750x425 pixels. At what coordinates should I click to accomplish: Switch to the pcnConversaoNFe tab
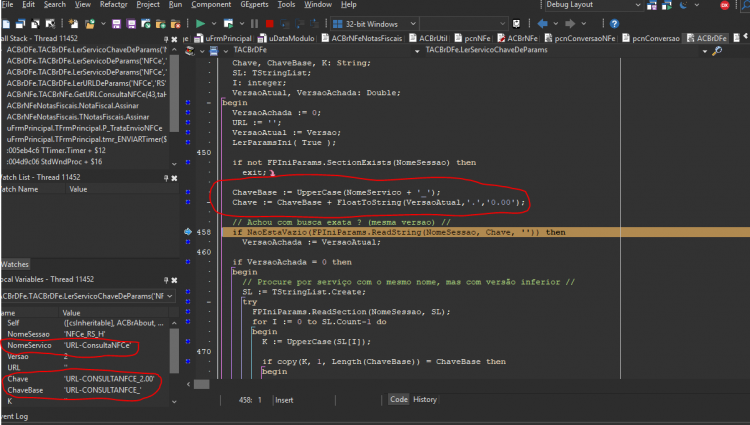point(580,38)
